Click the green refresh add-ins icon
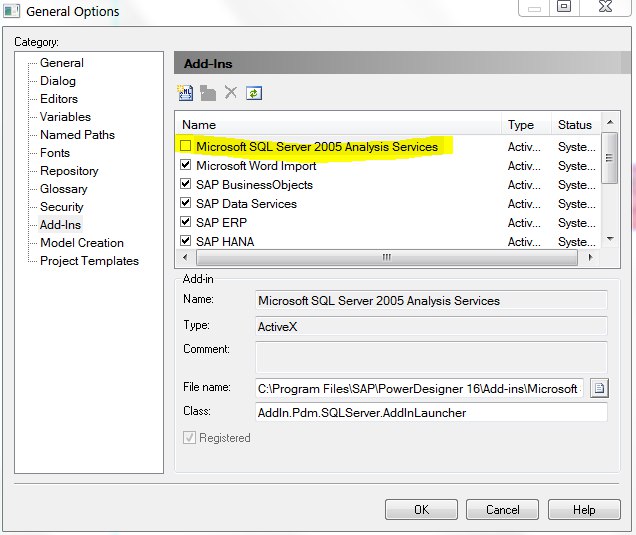 click(x=254, y=93)
